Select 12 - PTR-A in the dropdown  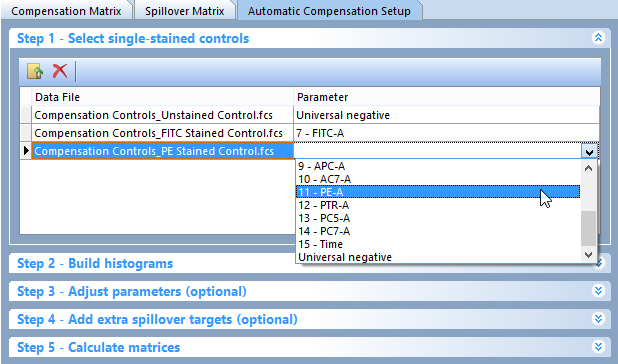coord(438,205)
